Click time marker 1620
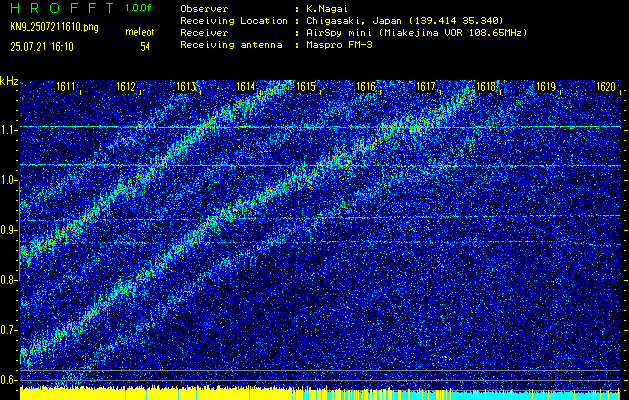Screen dimensions: 629x400 point(606,86)
